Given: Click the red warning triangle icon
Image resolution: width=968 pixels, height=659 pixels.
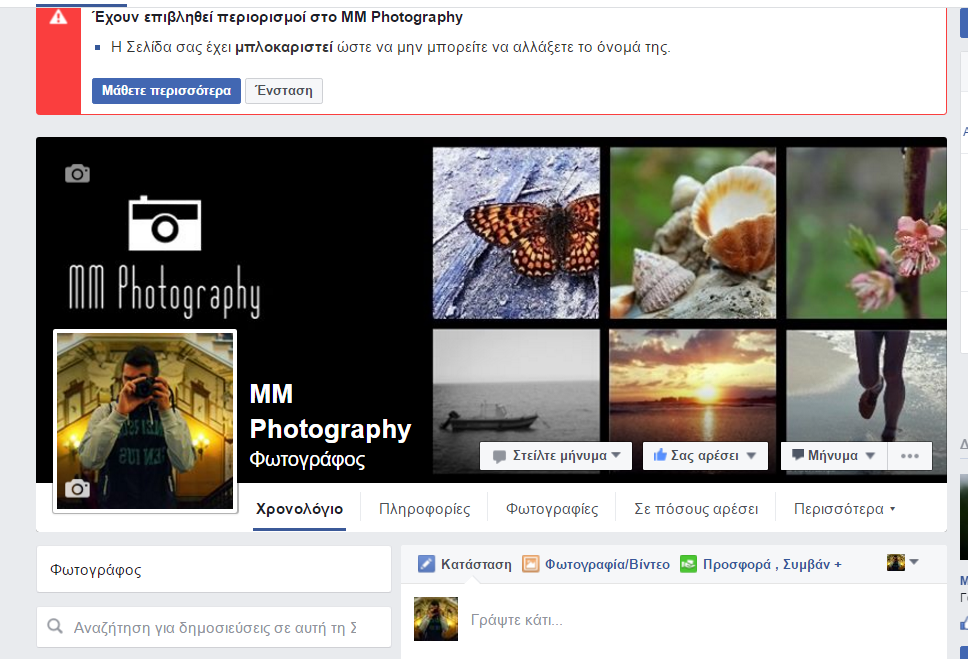Looking at the screenshot, I should (x=58, y=17).
